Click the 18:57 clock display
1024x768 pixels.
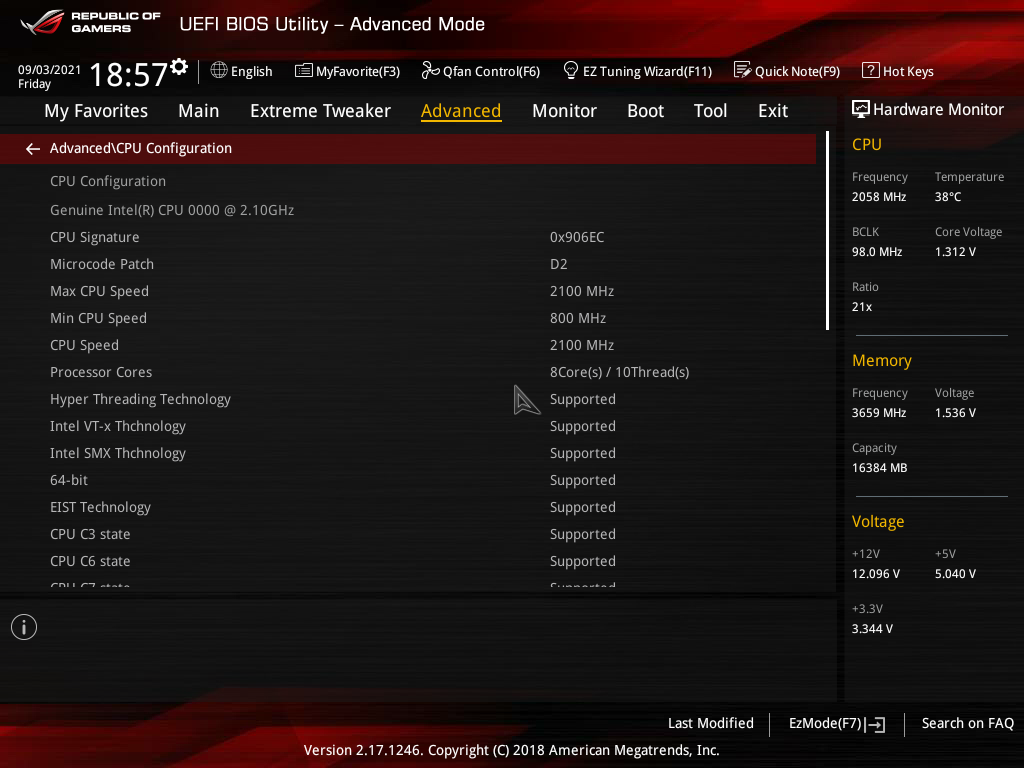coord(128,74)
